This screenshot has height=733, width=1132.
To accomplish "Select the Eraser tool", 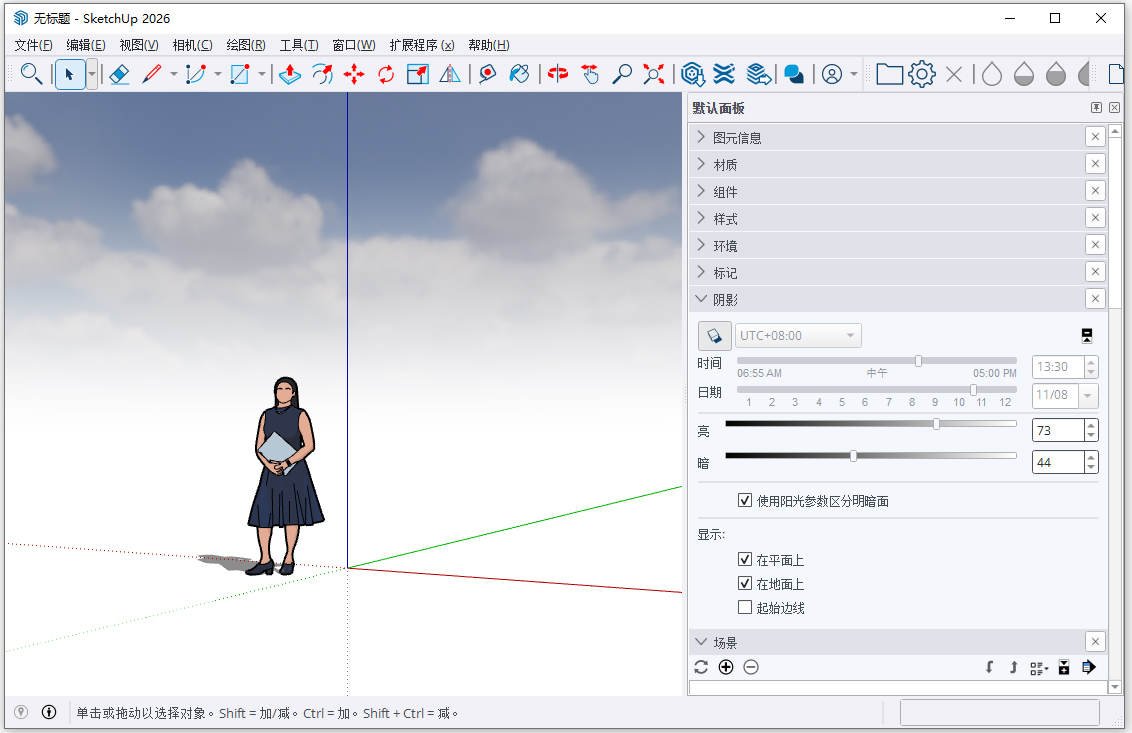I will 120,74.
